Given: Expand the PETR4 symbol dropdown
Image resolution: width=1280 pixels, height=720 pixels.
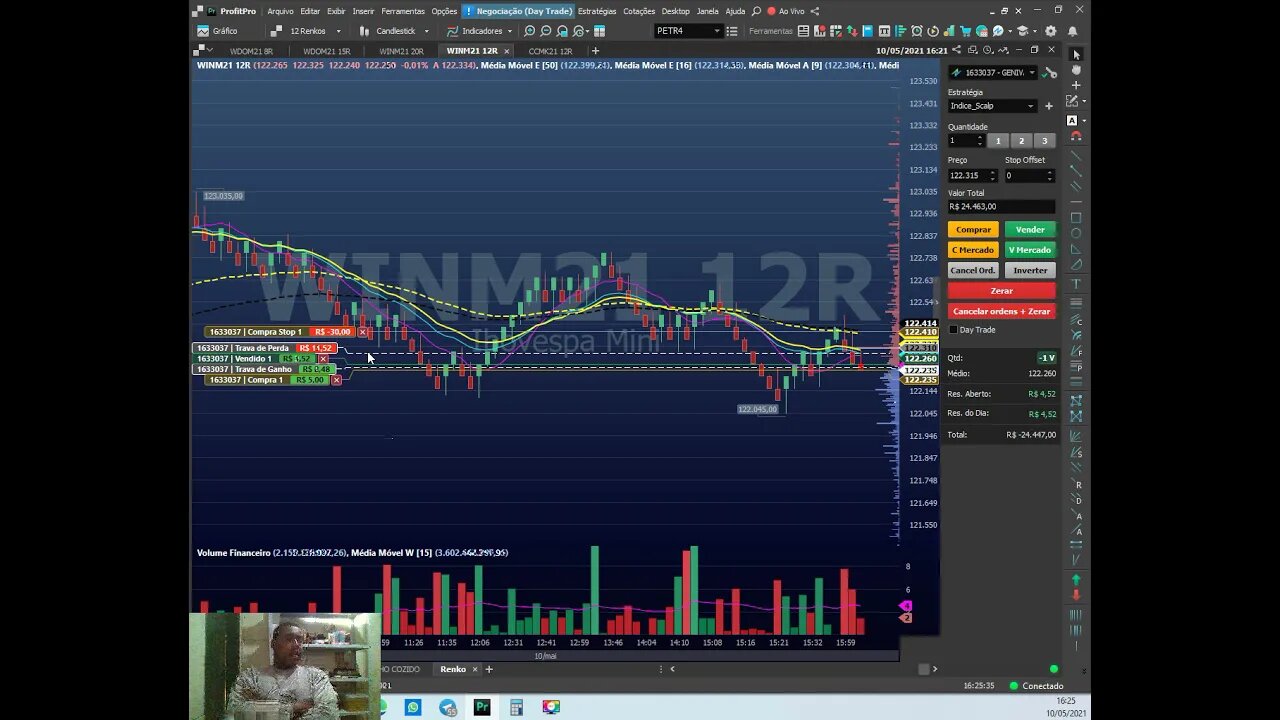Looking at the screenshot, I should pyautogui.click(x=716, y=31).
